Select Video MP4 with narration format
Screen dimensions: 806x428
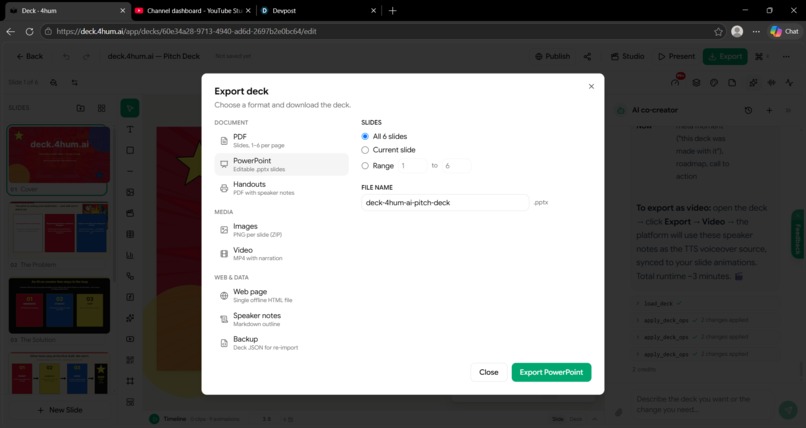point(281,254)
